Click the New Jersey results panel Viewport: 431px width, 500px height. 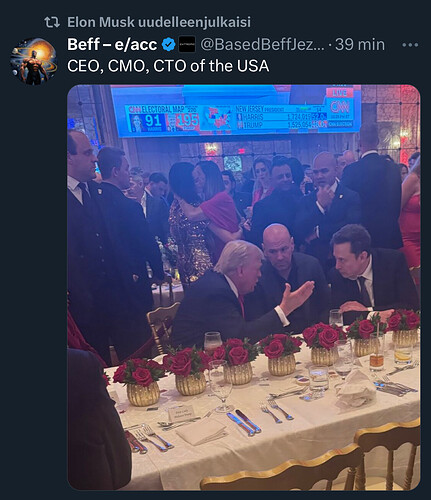pos(280,117)
